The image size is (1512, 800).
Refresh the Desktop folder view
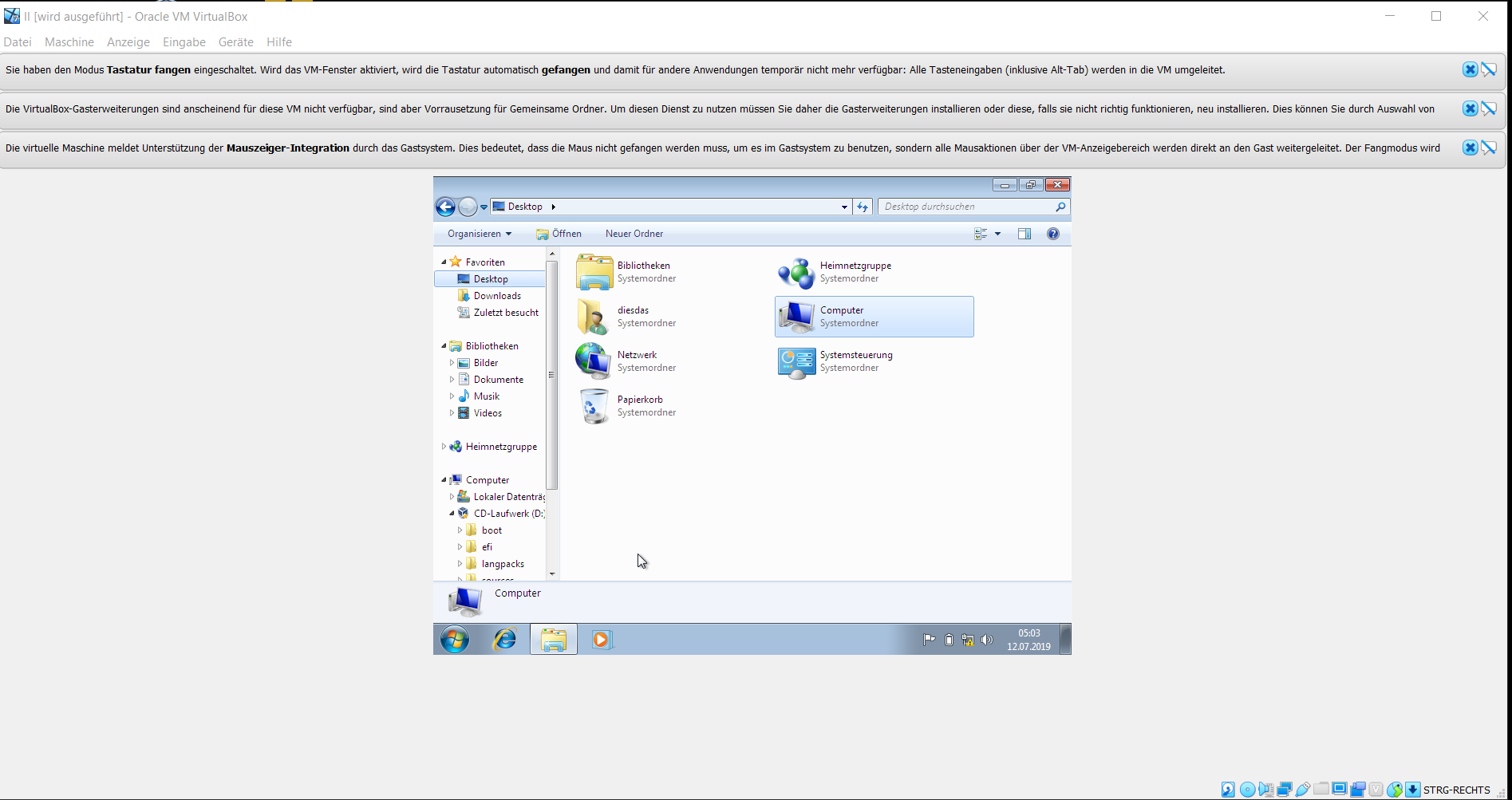863,207
